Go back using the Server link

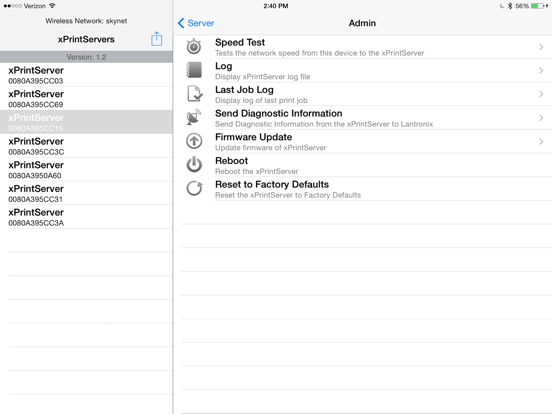(x=201, y=23)
